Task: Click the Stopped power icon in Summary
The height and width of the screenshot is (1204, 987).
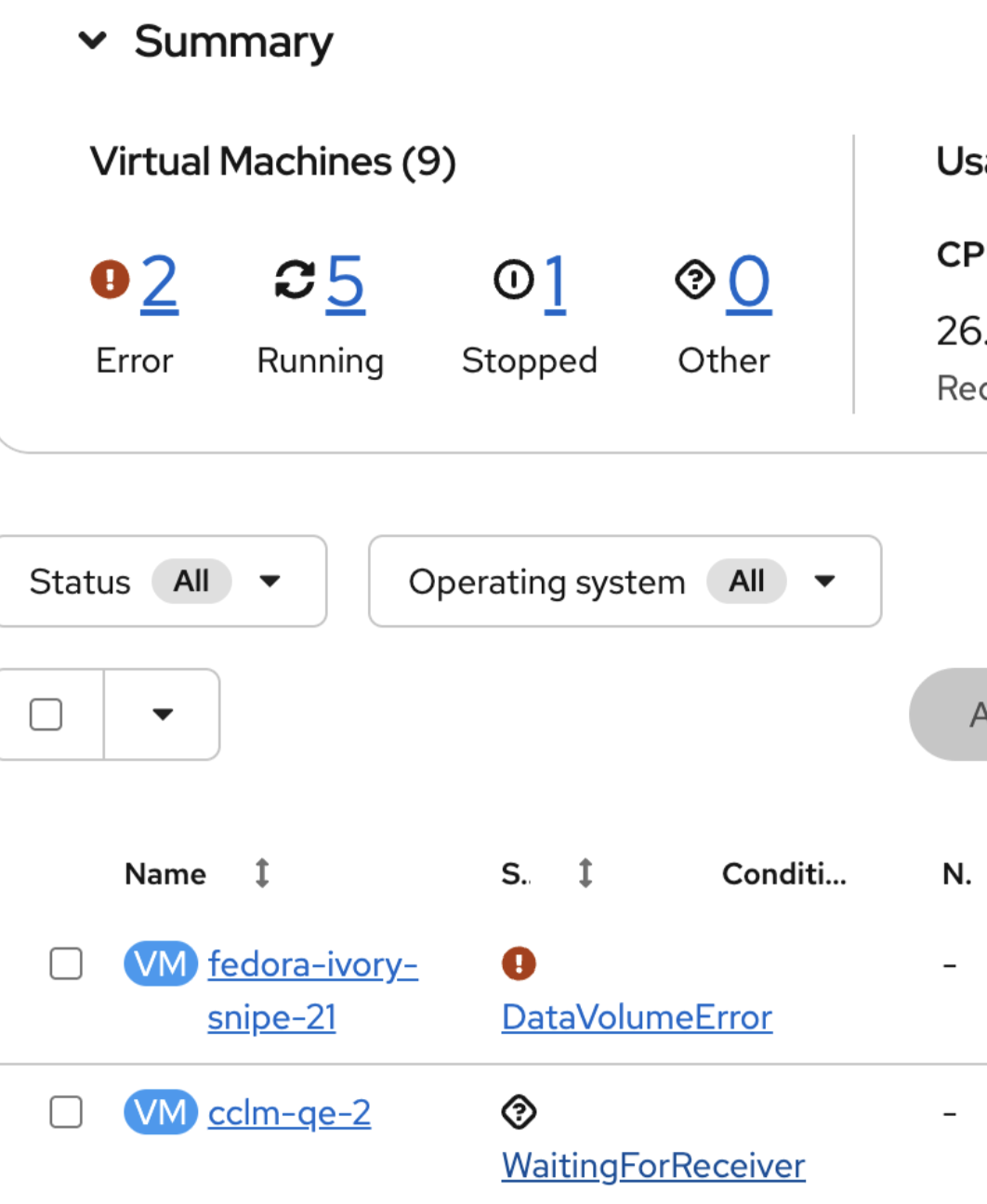Action: (513, 280)
